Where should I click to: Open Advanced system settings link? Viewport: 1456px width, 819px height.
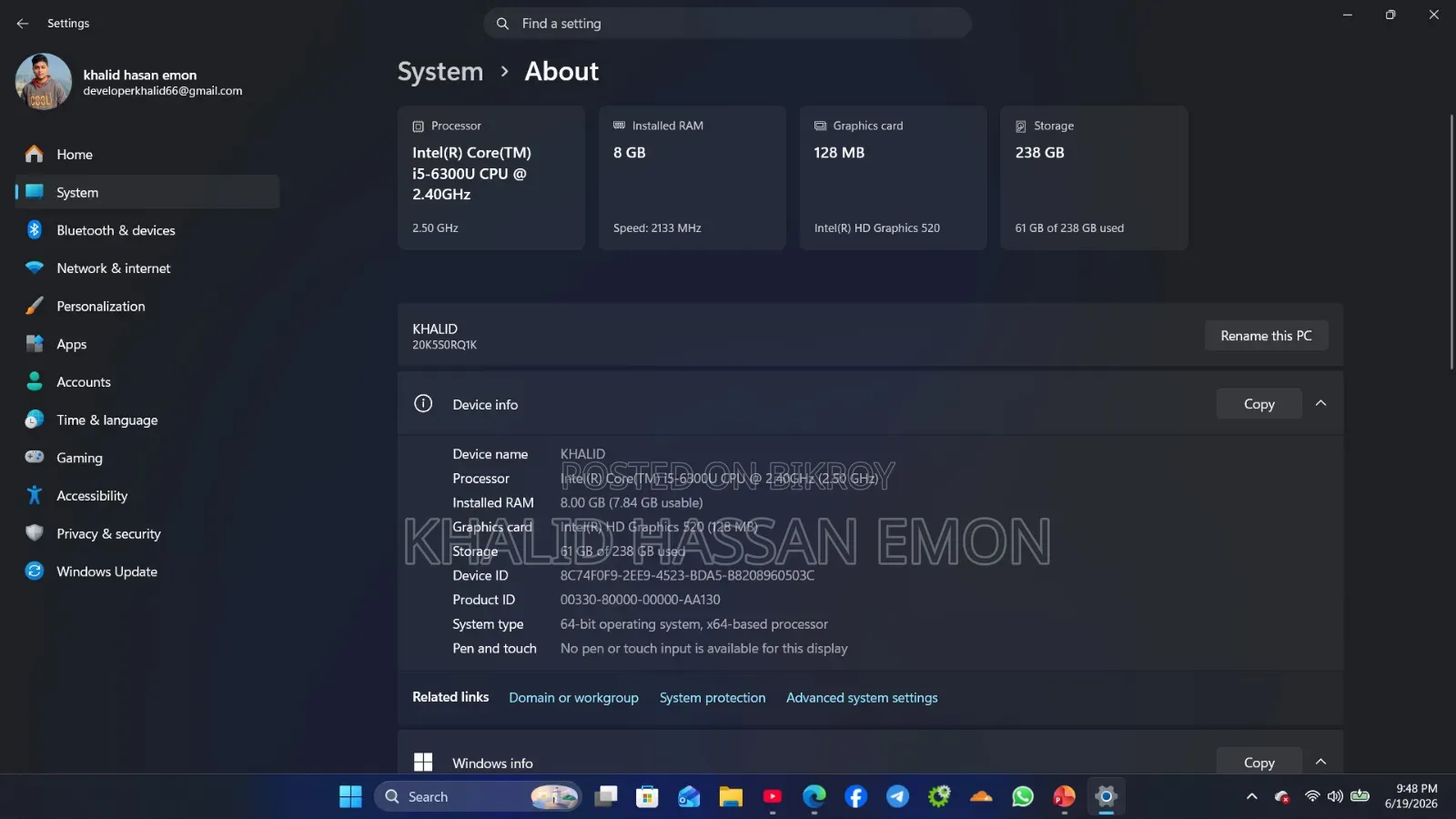(862, 698)
